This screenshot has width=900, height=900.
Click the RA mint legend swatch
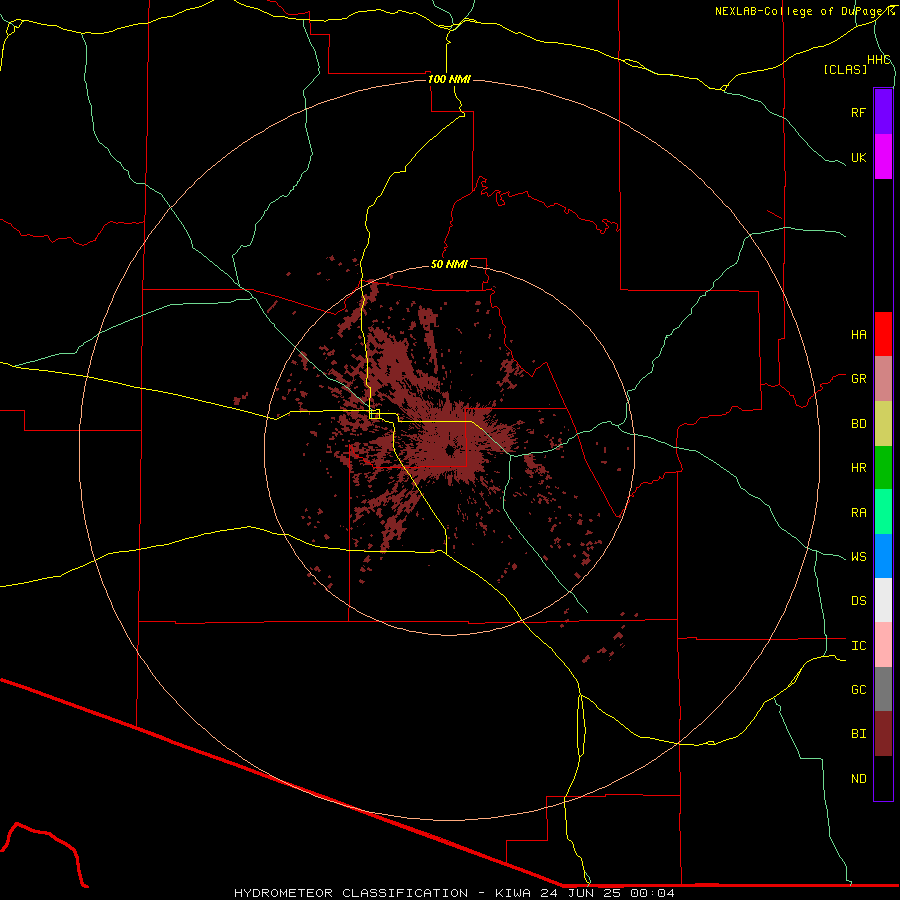pos(883,512)
